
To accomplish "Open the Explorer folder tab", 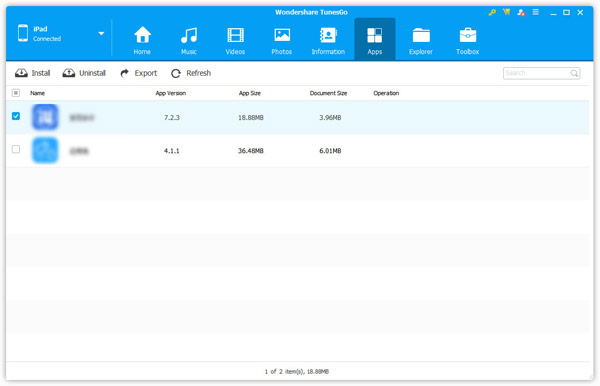I will click(421, 40).
